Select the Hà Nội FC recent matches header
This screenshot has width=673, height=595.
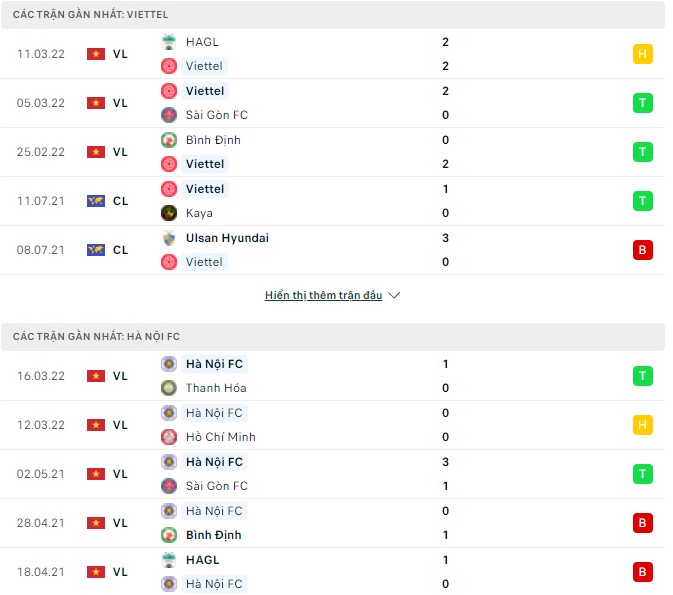click(x=96, y=337)
